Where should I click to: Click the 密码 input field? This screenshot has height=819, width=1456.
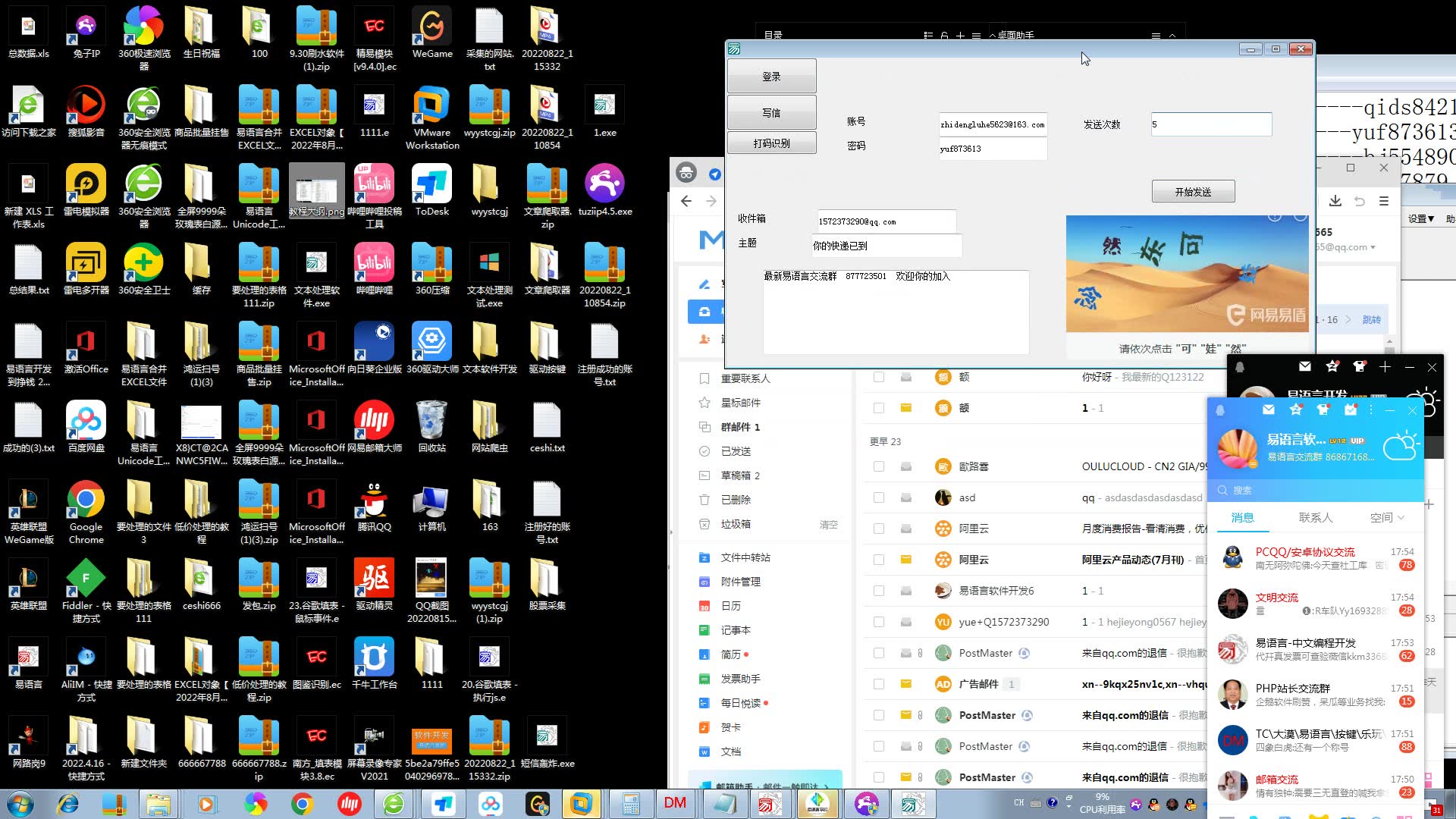tap(993, 149)
